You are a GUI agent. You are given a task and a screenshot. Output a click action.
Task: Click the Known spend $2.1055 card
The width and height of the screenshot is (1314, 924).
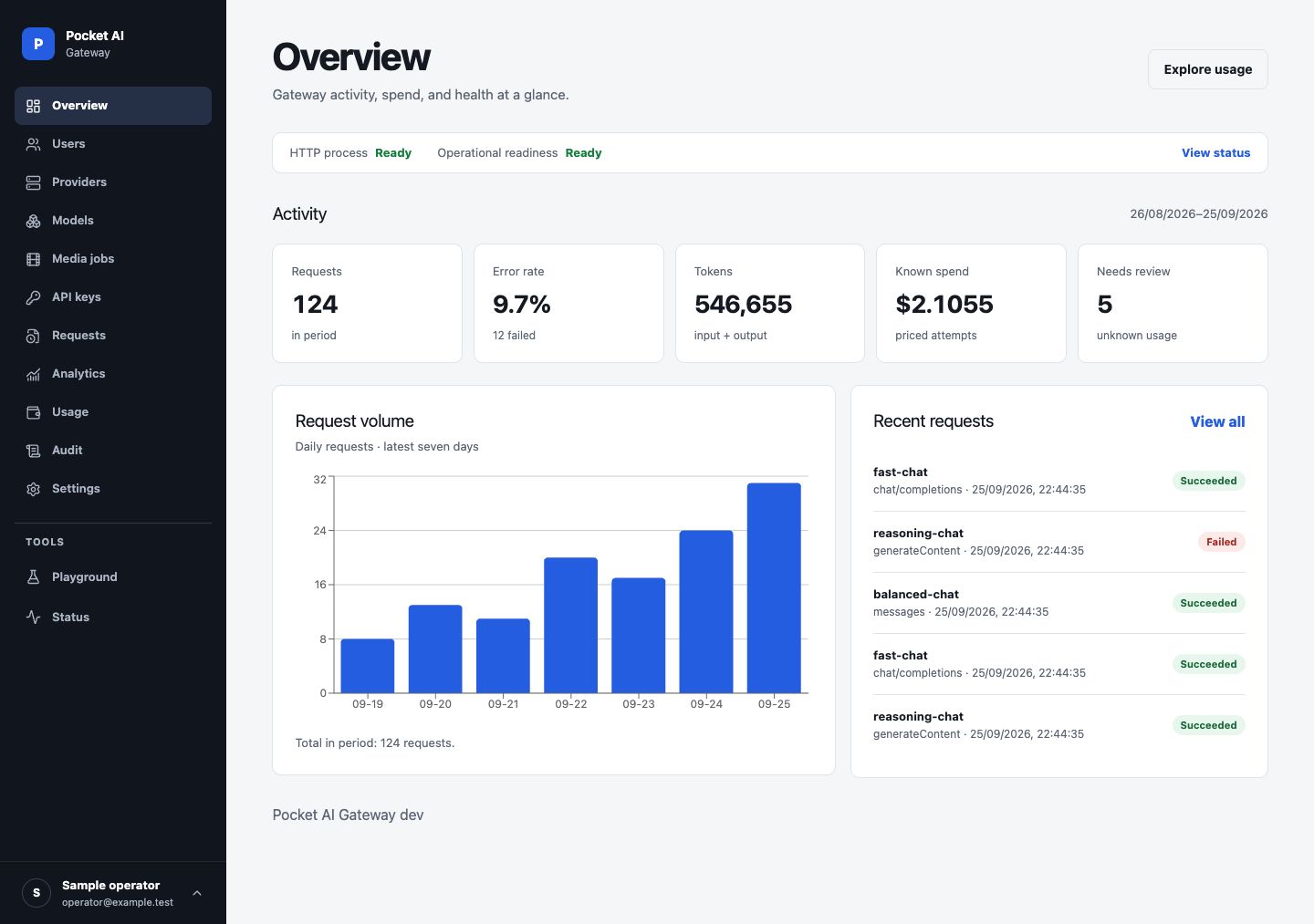[x=971, y=303]
